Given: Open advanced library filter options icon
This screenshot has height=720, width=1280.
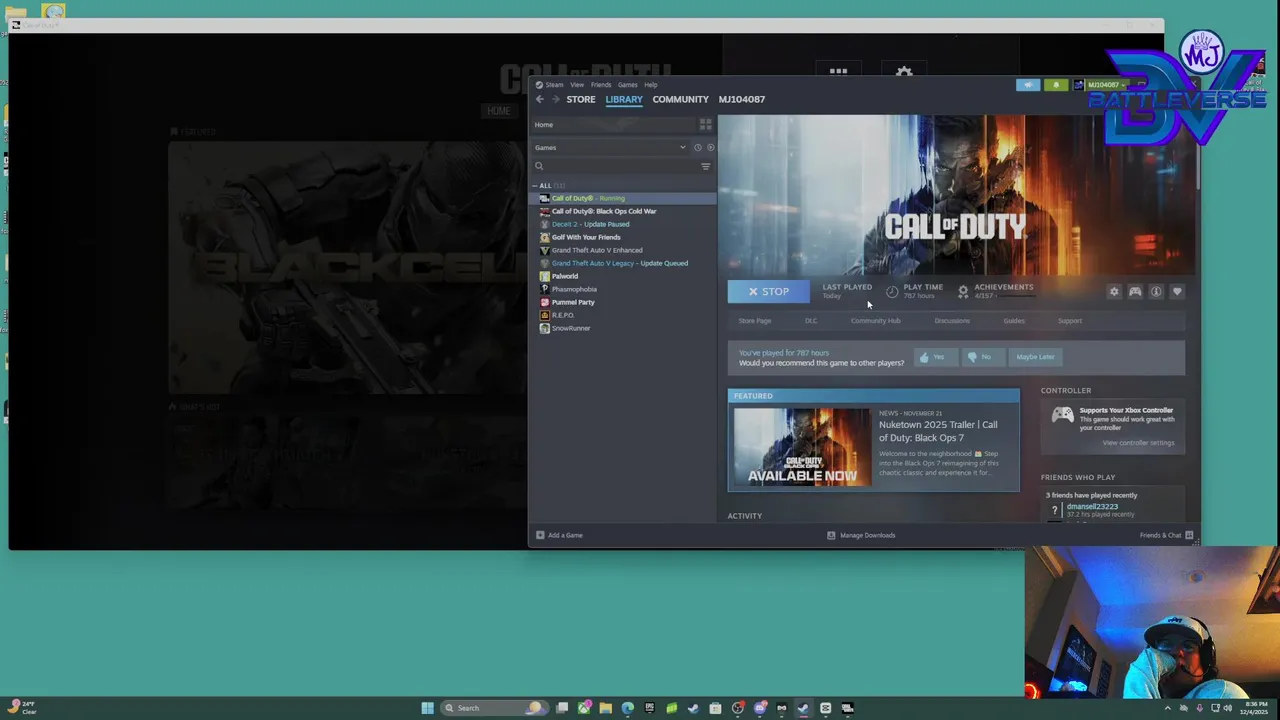Looking at the screenshot, I should [x=705, y=167].
